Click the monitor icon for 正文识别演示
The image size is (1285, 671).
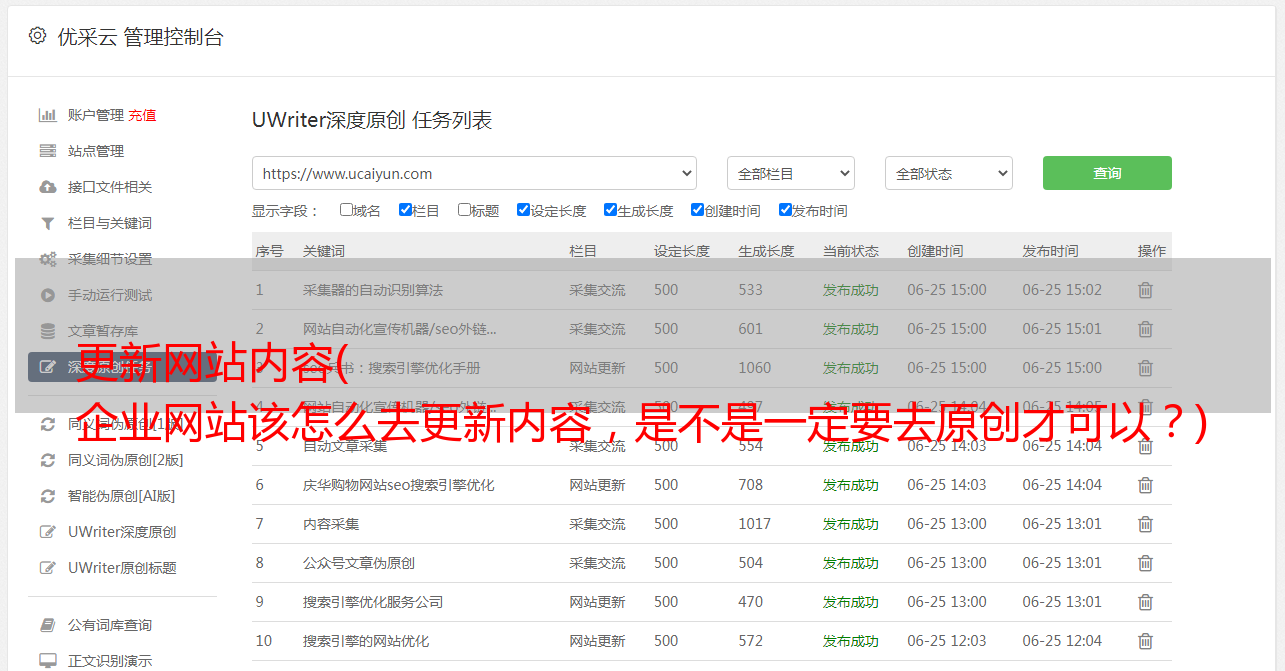pyautogui.click(x=47, y=661)
